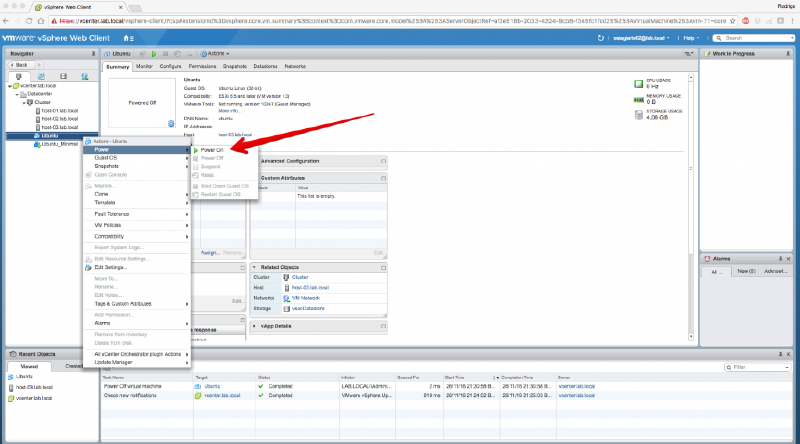Open host-03.lab.local link in Related Objects
The width and height of the screenshot is (800, 444).
tap(310, 288)
